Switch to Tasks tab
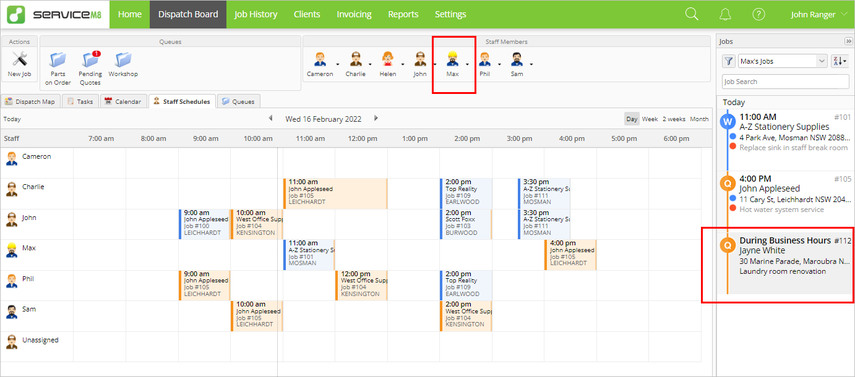Screen dimensions: 855x377 [x=80, y=101]
